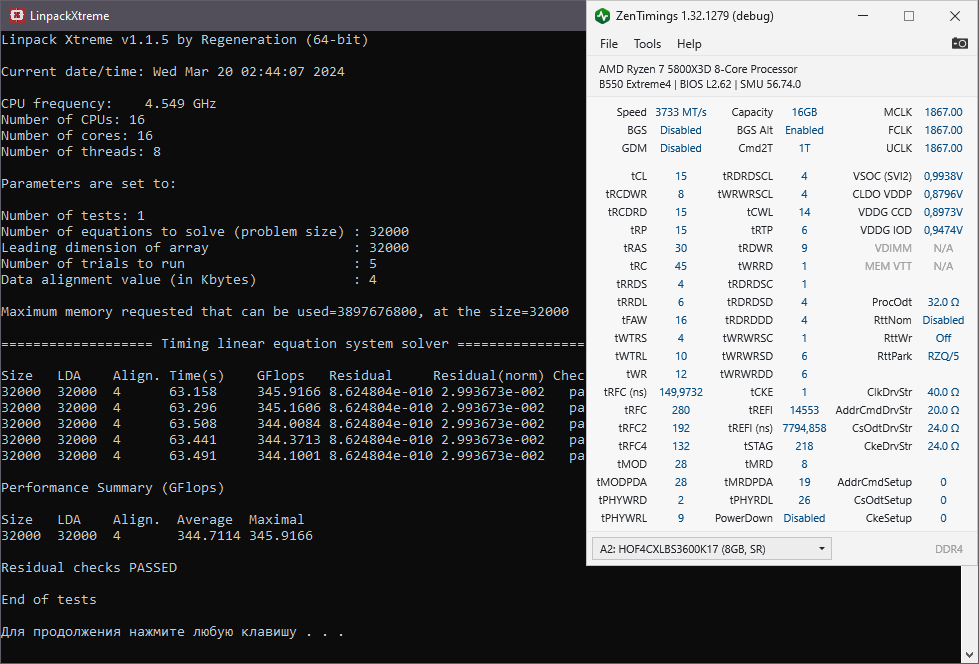Image resolution: width=979 pixels, height=664 pixels.
Task: Click the RttNom Disabled value
Action: (x=943, y=320)
